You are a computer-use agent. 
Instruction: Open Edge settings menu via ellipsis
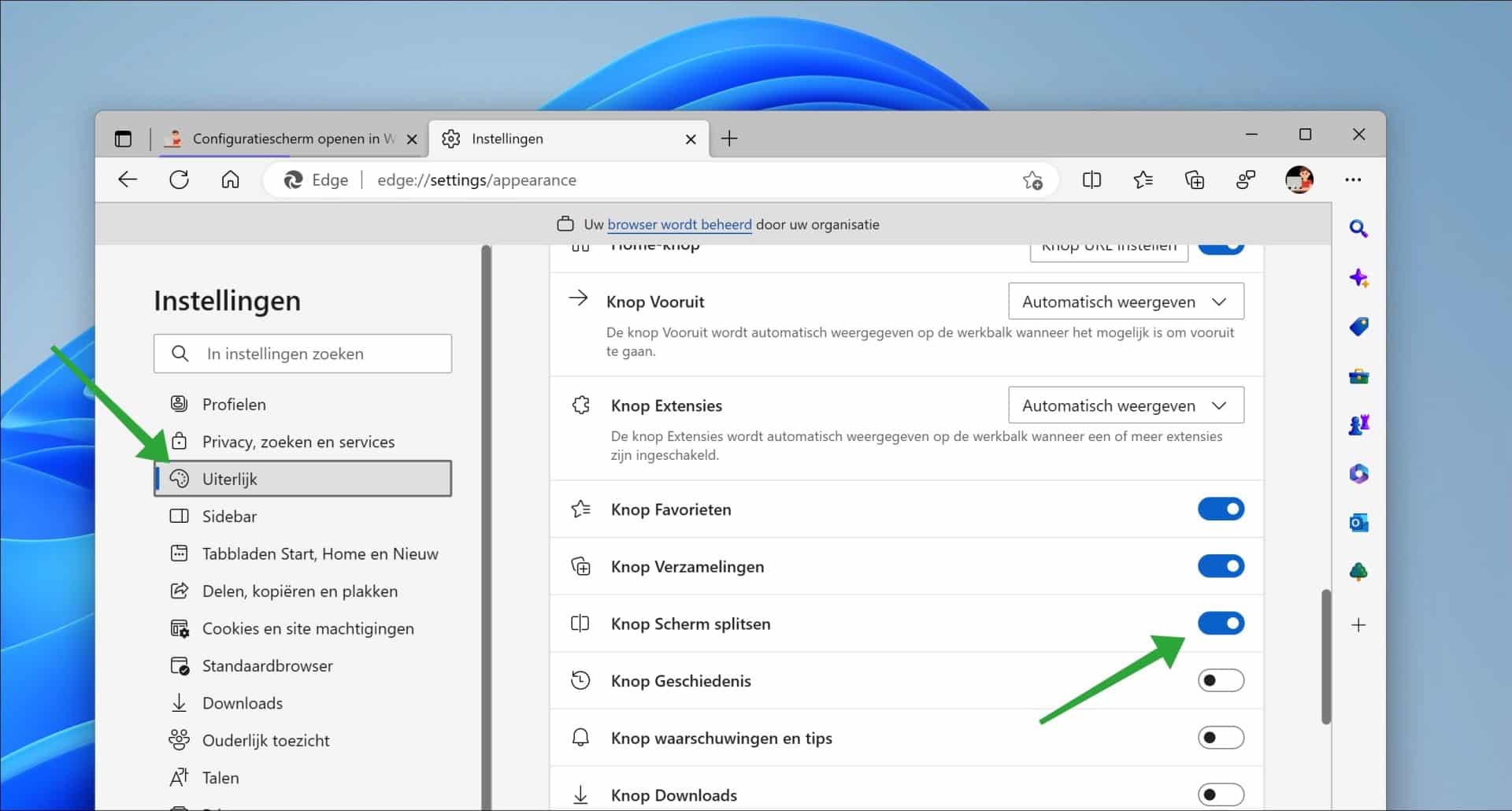point(1354,180)
